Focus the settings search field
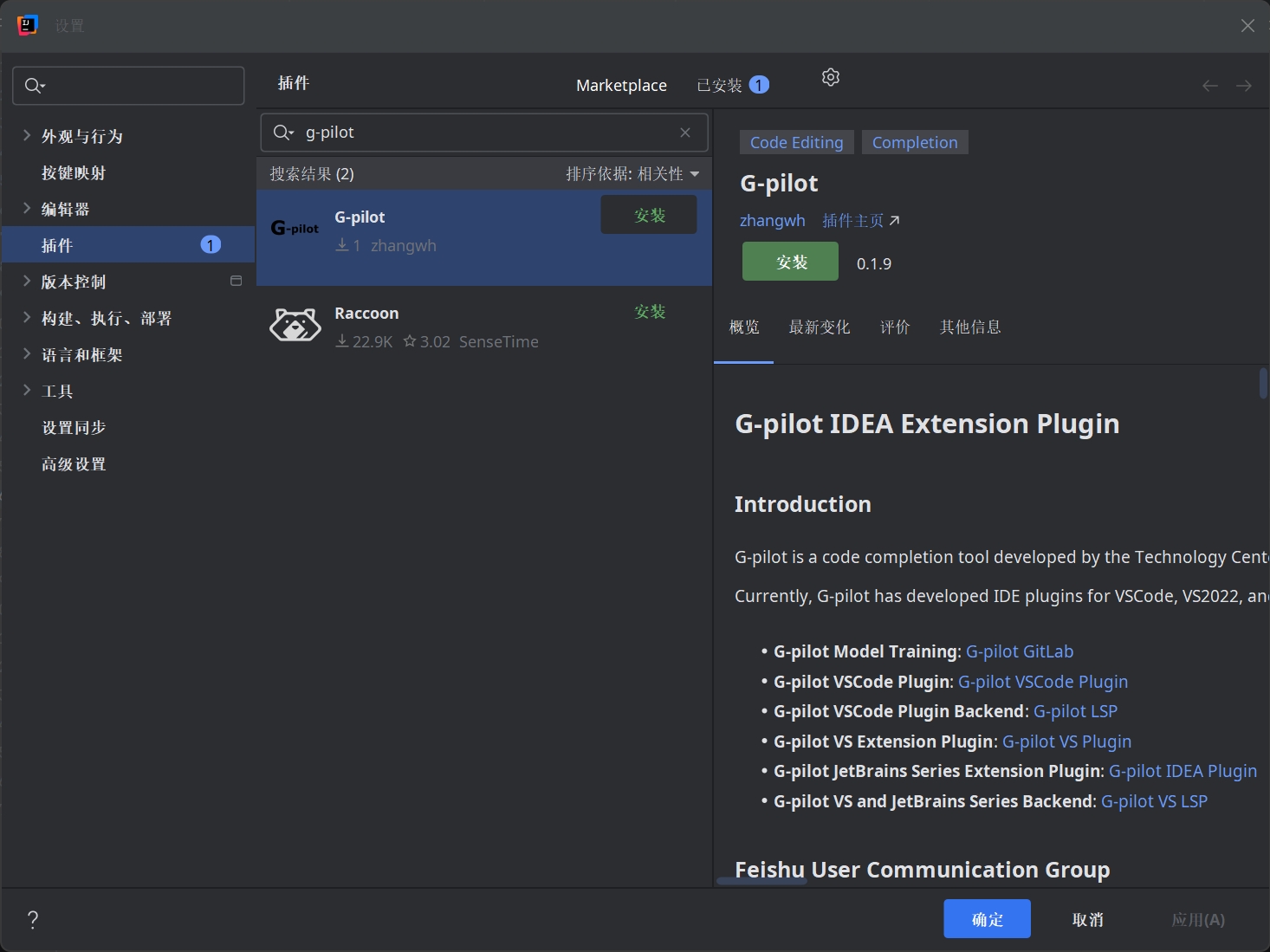 (128, 85)
